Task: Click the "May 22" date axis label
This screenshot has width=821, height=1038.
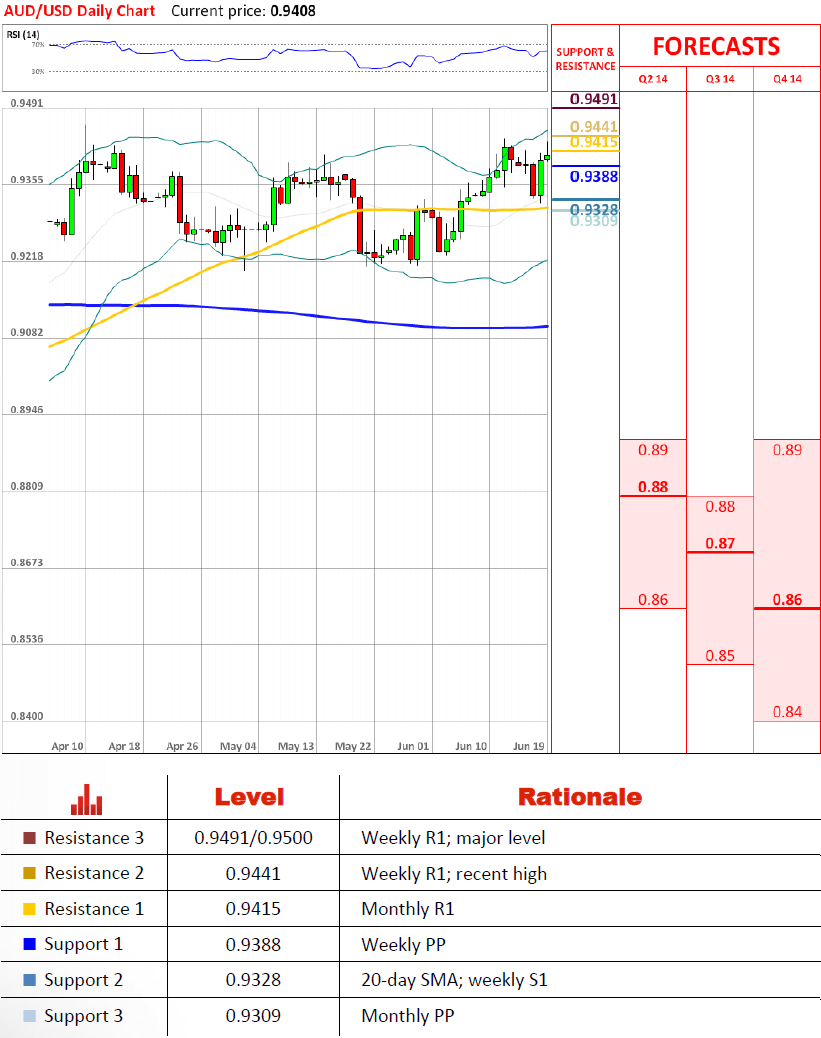Action: click(353, 746)
